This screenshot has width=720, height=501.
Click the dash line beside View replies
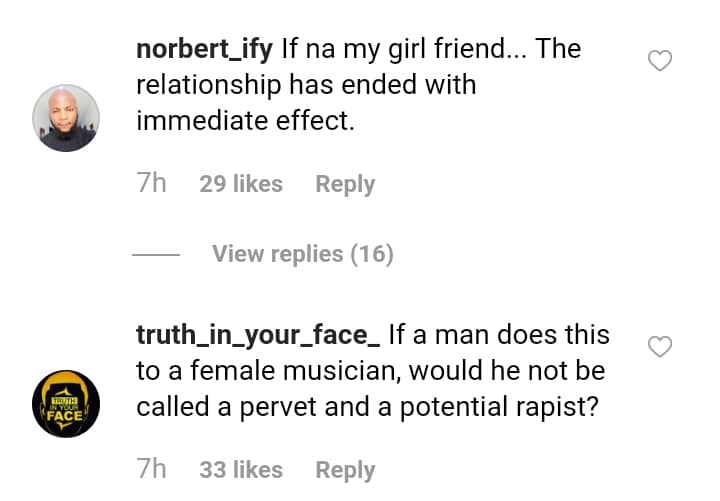tap(155, 255)
